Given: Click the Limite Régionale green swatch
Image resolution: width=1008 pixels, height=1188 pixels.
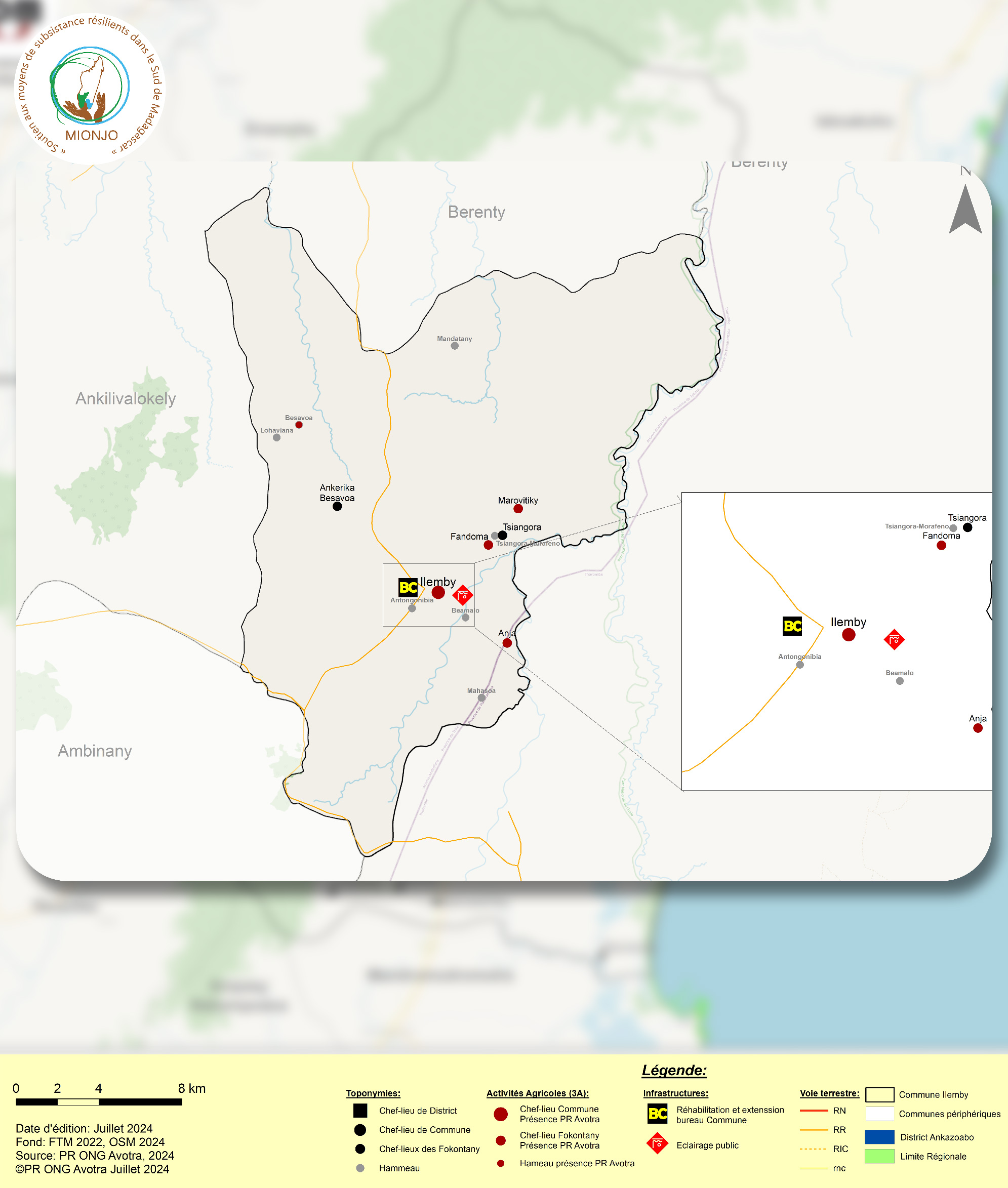Looking at the screenshot, I should pyautogui.click(x=879, y=1157).
